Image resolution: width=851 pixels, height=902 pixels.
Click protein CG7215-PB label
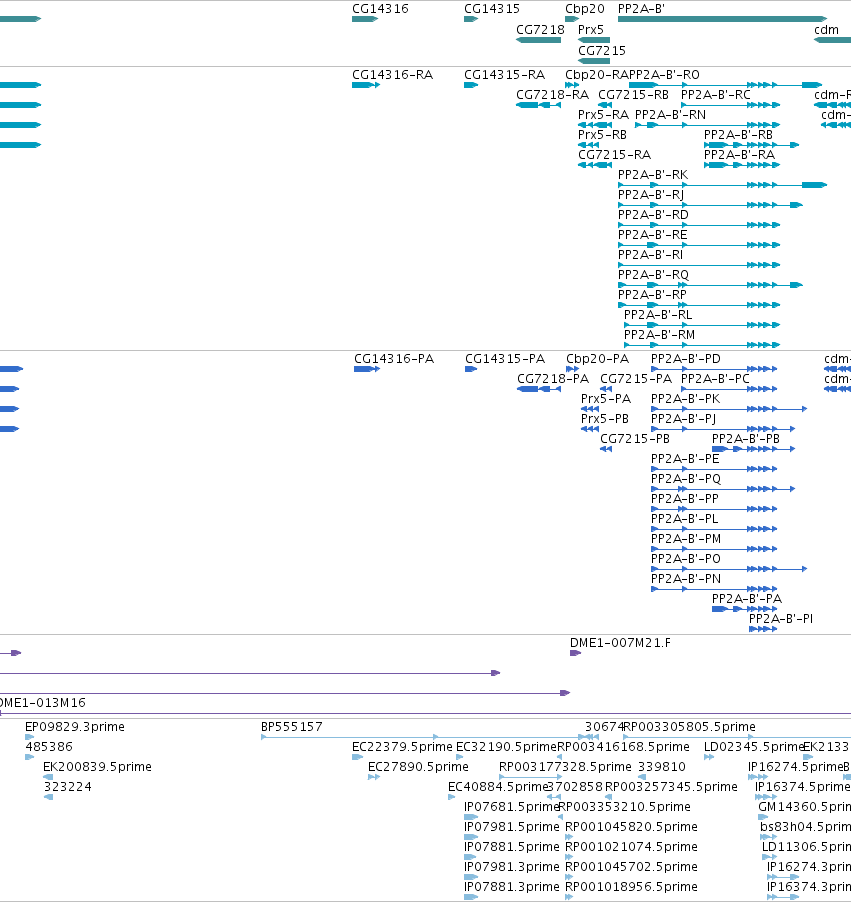tap(635, 439)
